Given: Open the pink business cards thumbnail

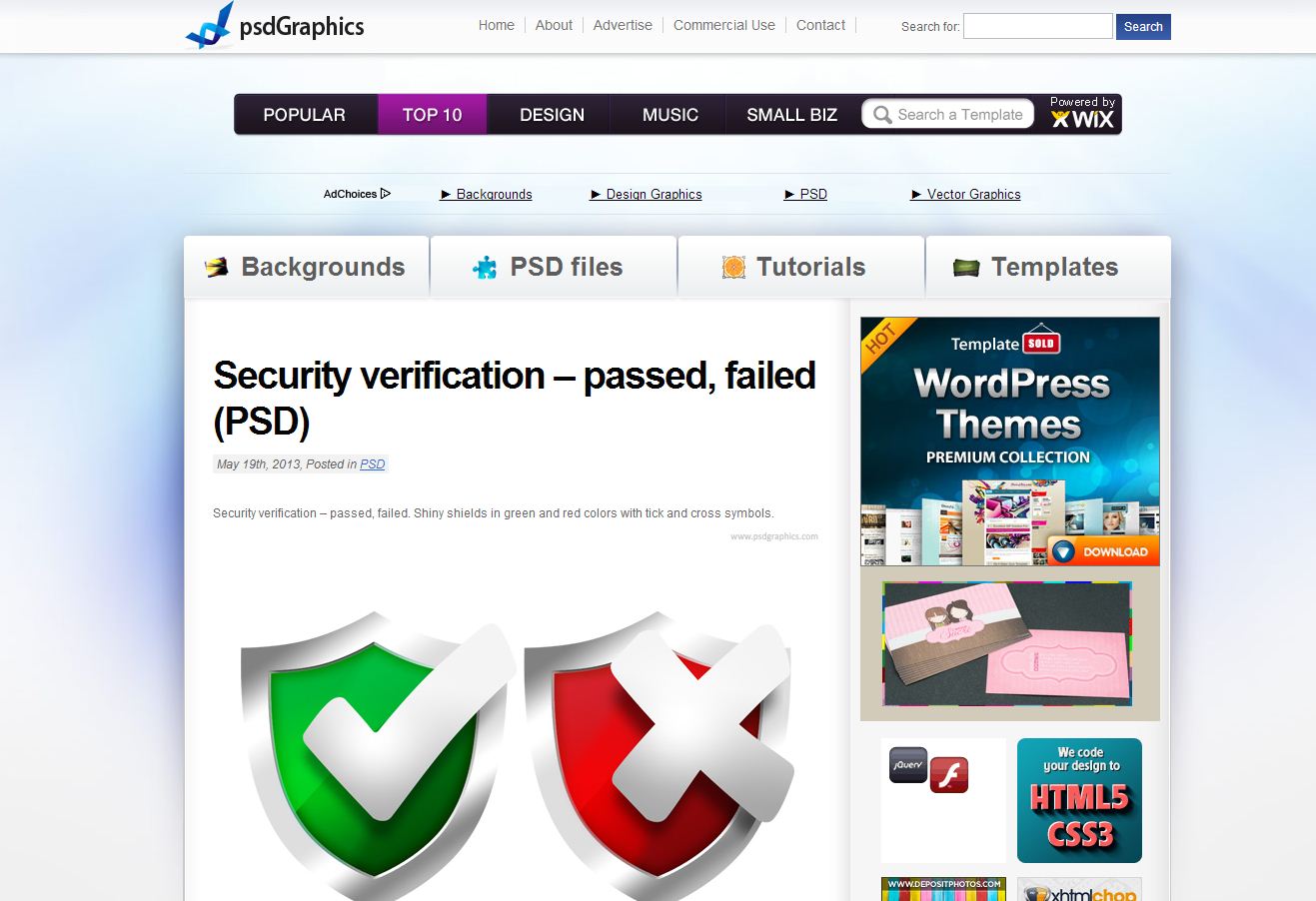Looking at the screenshot, I should pyautogui.click(x=1007, y=644).
